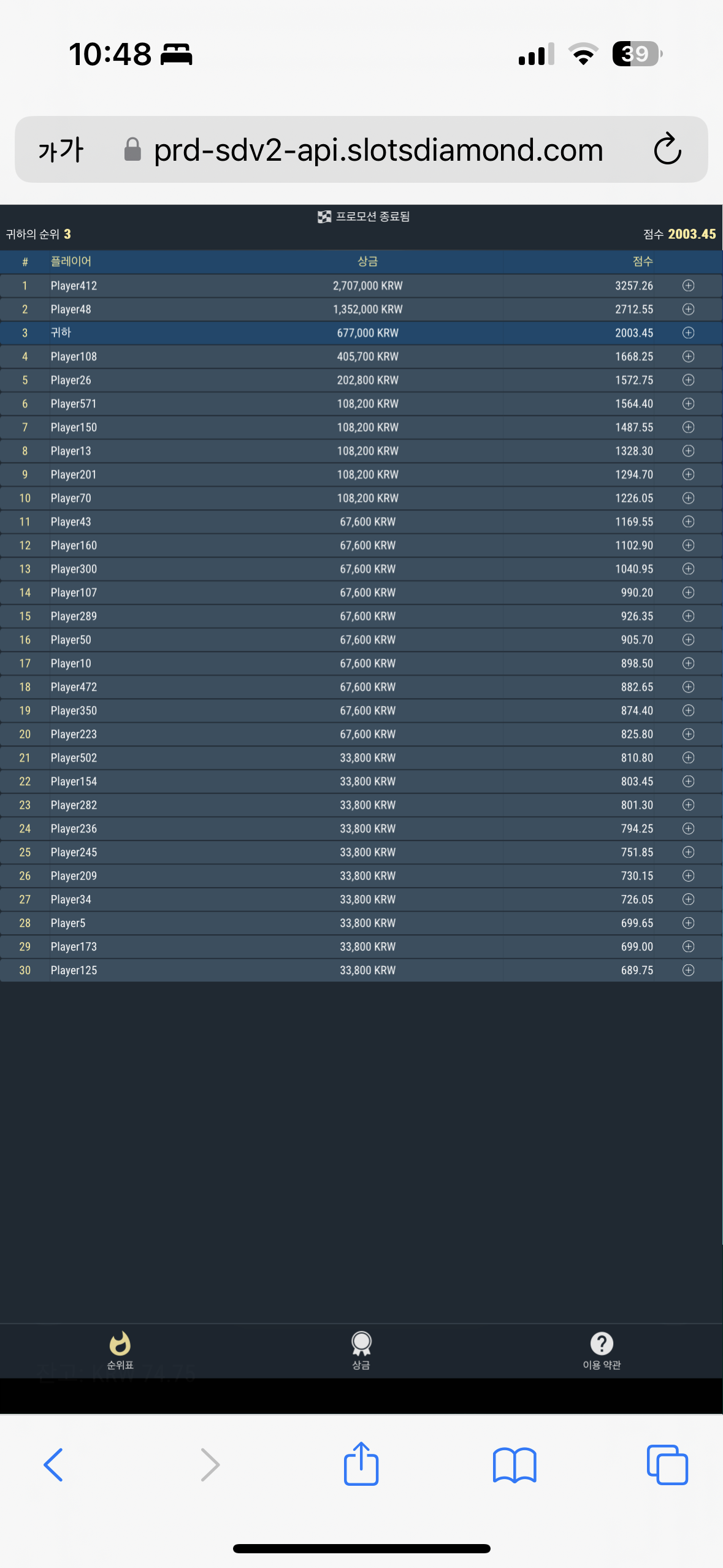The image size is (723, 1568).
Task: Select the Player108 leaderboard row
Action: (x=361, y=356)
